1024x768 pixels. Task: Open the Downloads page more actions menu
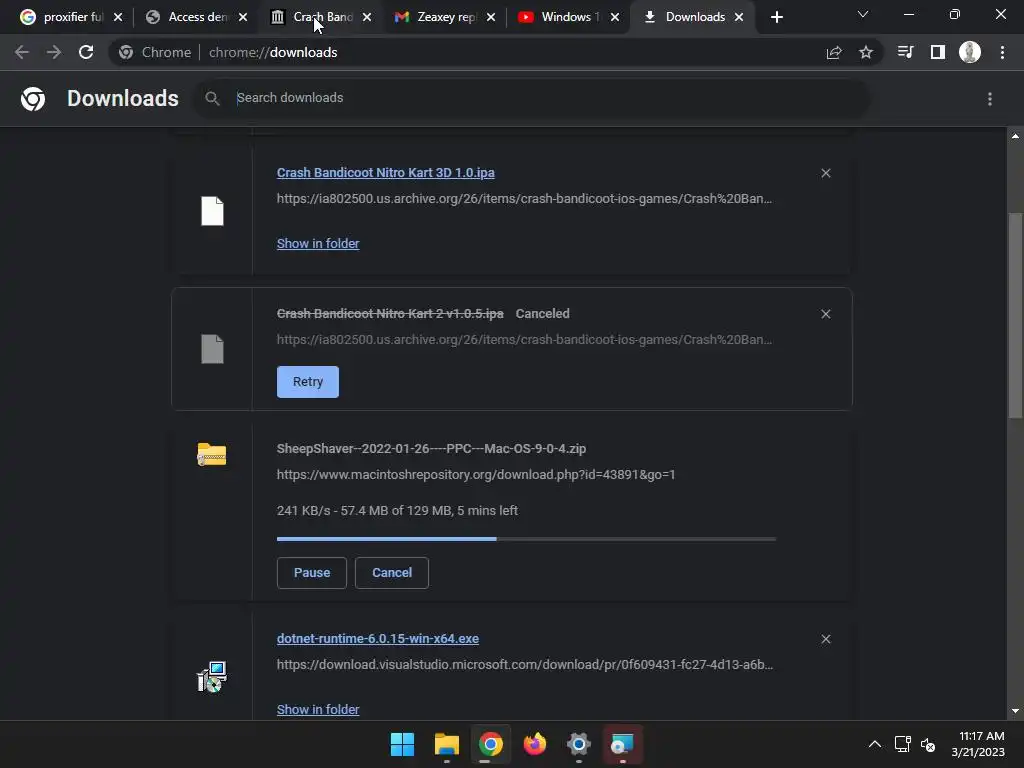pos(990,99)
